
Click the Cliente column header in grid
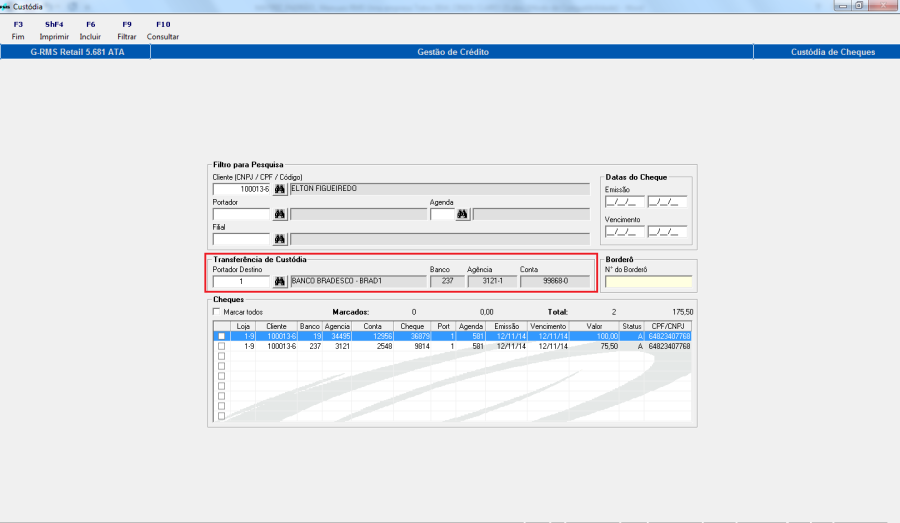(x=277, y=326)
